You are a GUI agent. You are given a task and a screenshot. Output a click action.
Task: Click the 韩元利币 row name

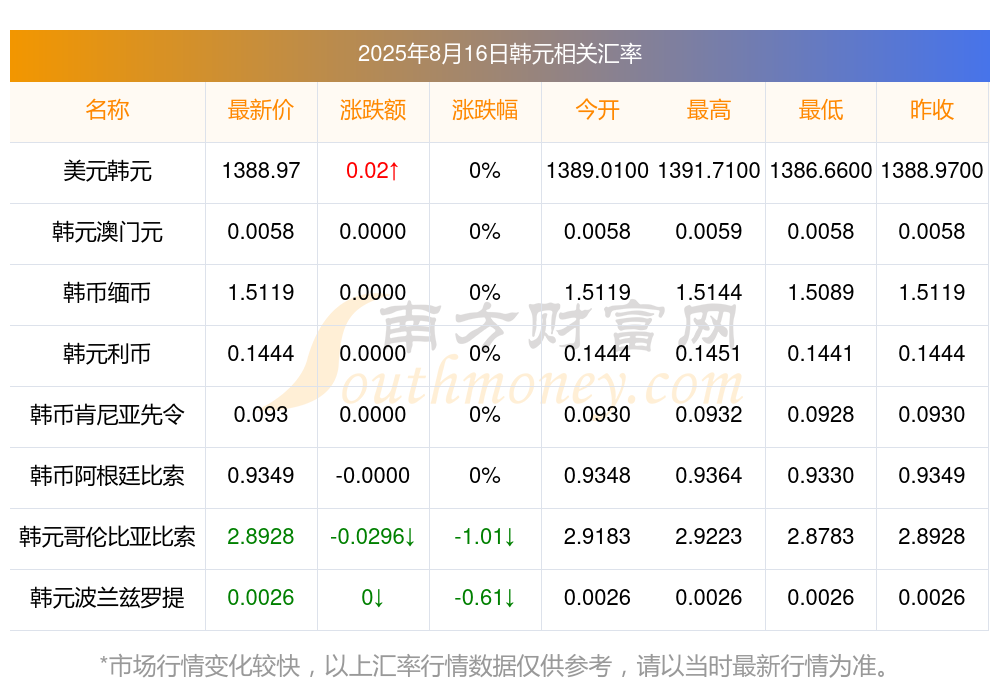[107, 353]
